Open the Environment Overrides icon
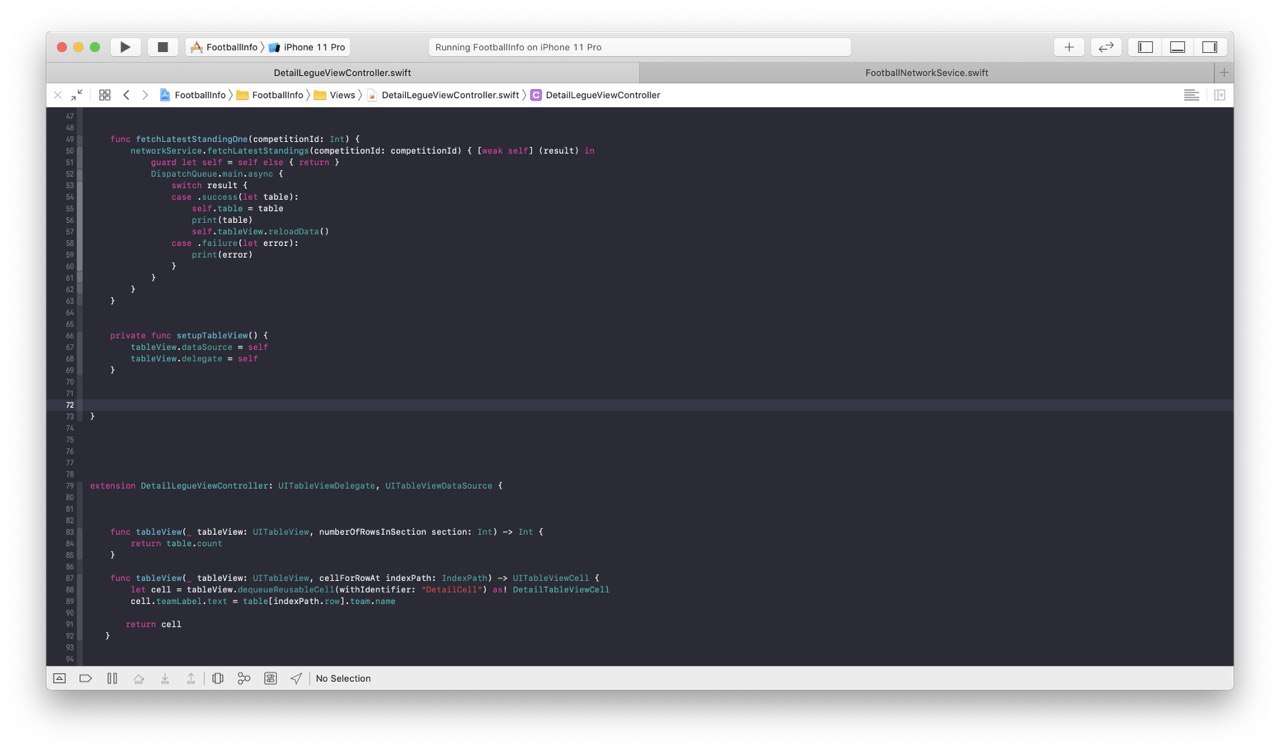1280x751 pixels. click(270, 678)
